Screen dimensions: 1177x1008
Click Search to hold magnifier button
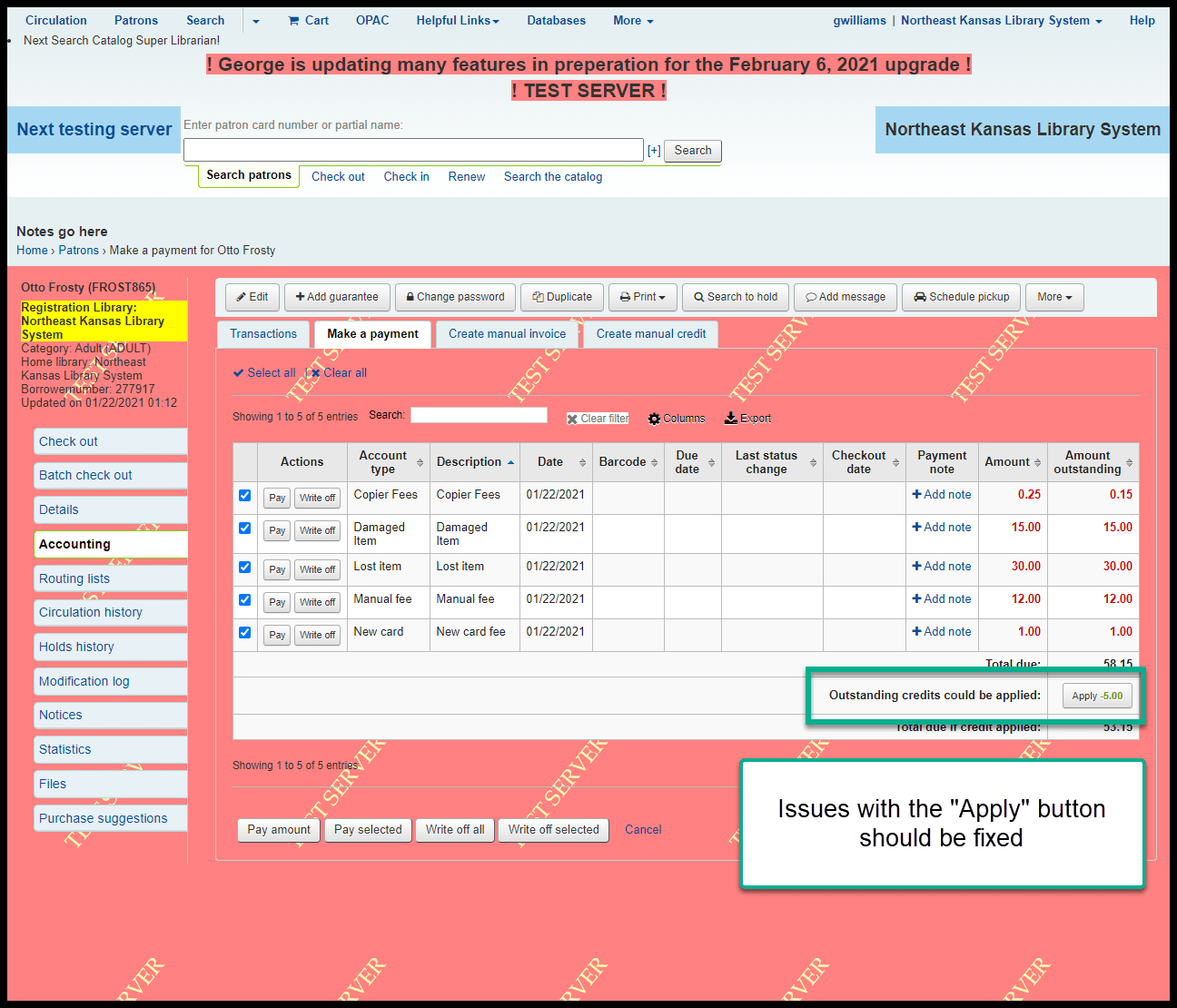click(736, 297)
